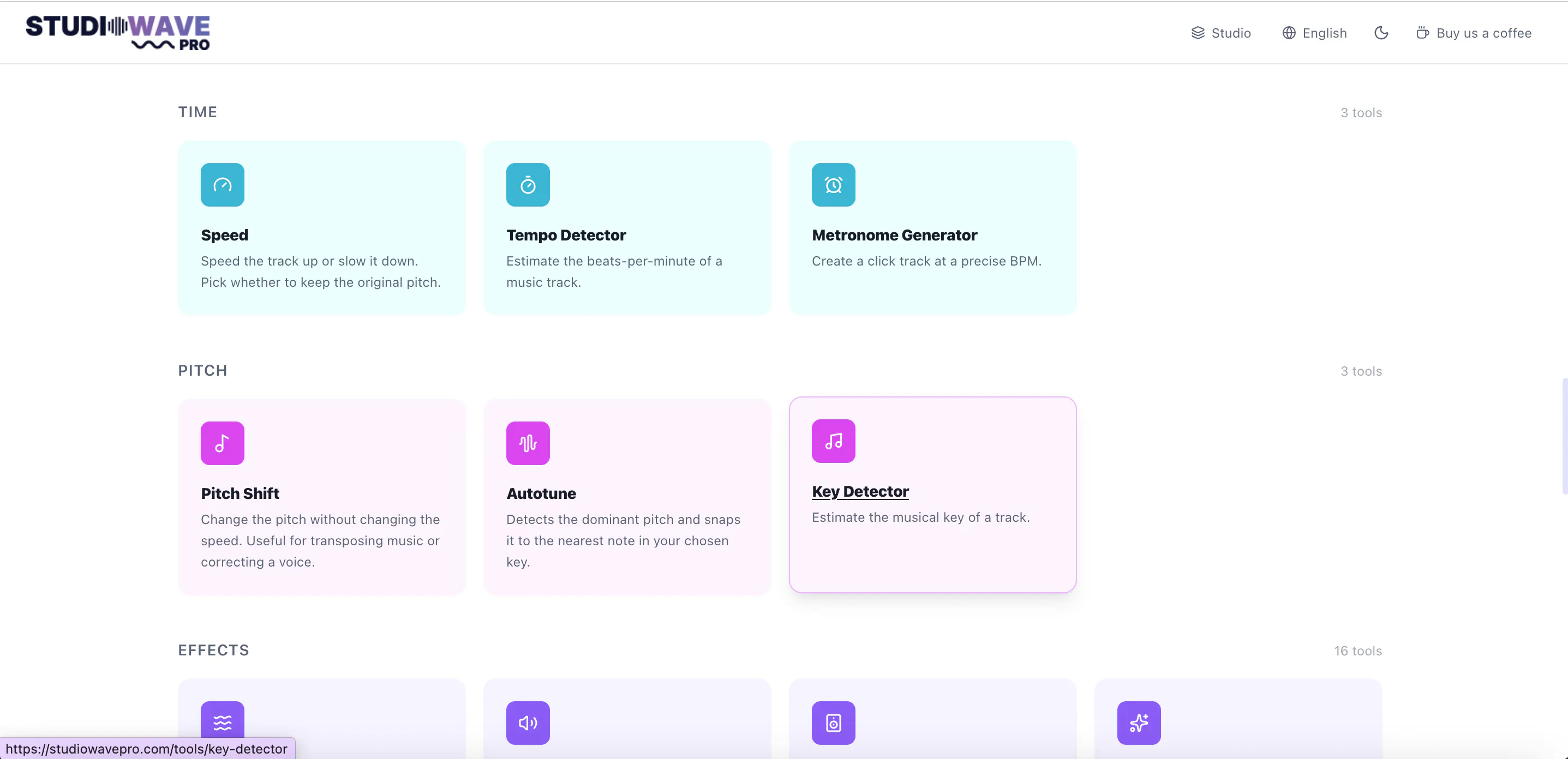Click the globe language icon
Screen dimensions: 1568x759
click(1289, 33)
